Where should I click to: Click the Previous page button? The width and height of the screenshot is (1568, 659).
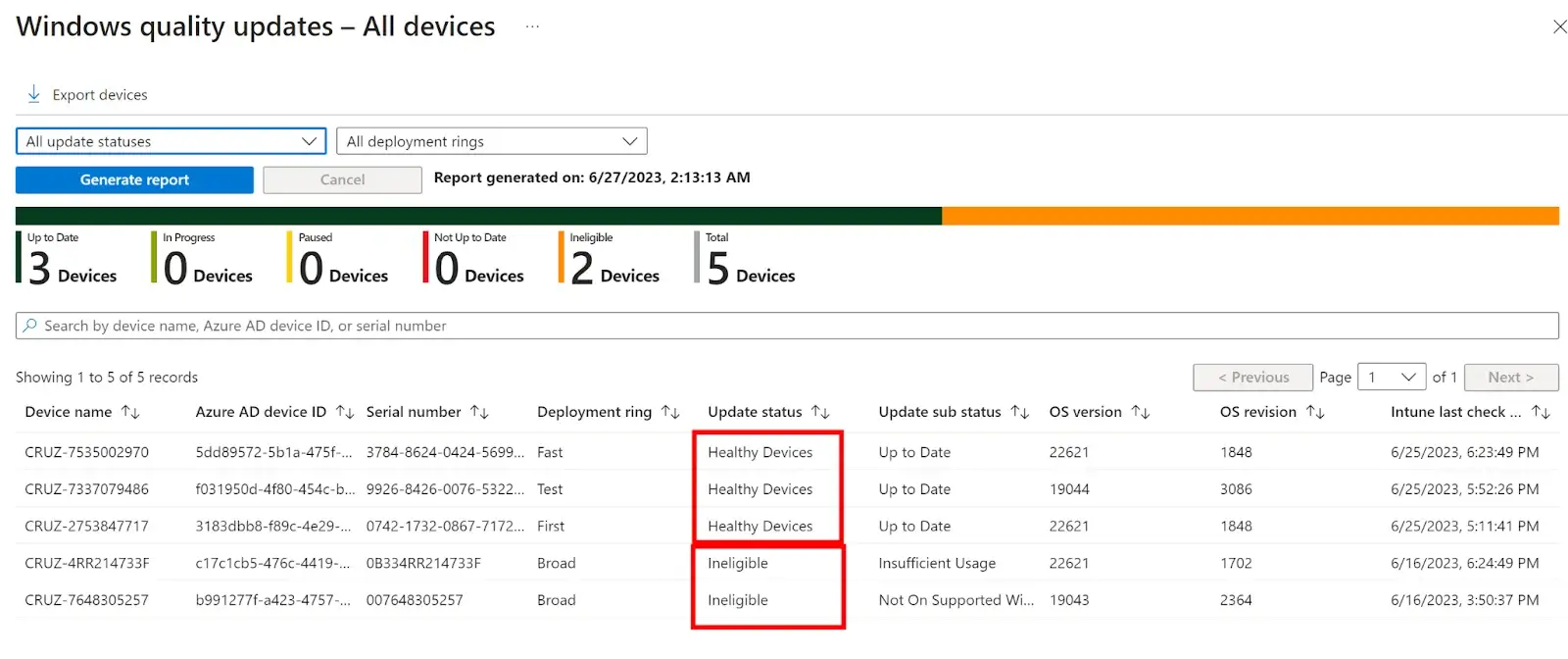tap(1252, 378)
